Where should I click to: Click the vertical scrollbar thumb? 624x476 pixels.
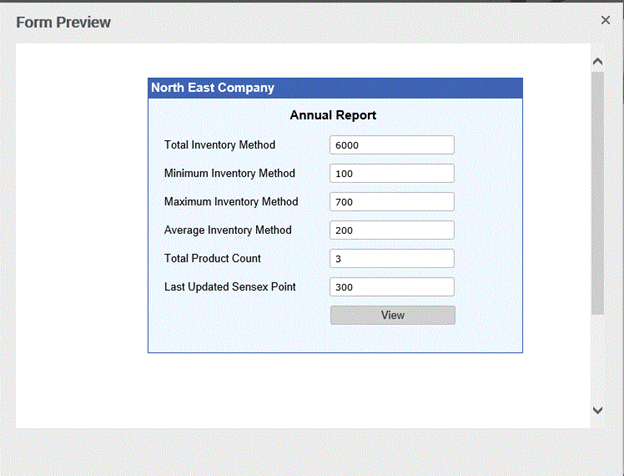[597, 190]
